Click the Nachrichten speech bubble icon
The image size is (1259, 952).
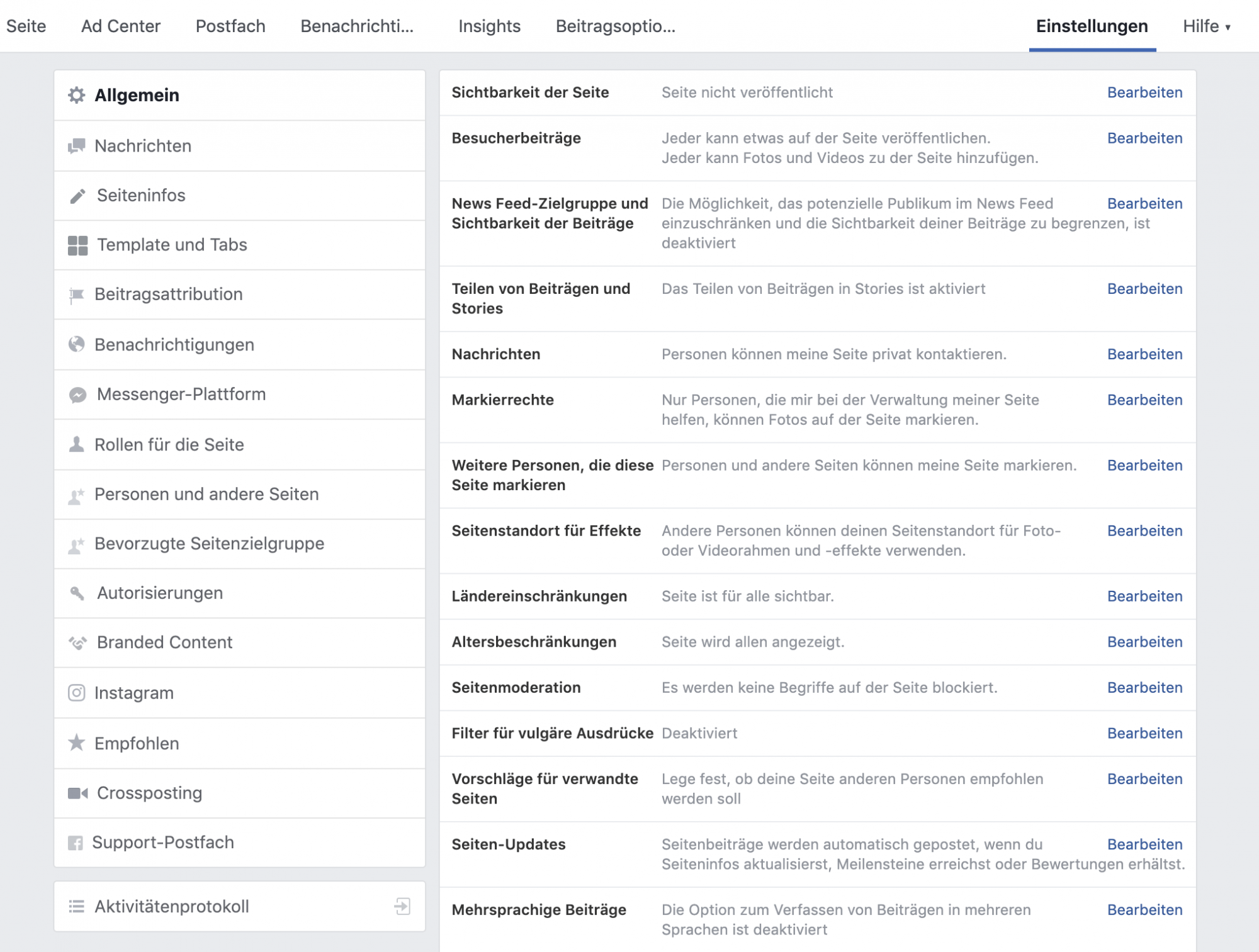pos(77,146)
